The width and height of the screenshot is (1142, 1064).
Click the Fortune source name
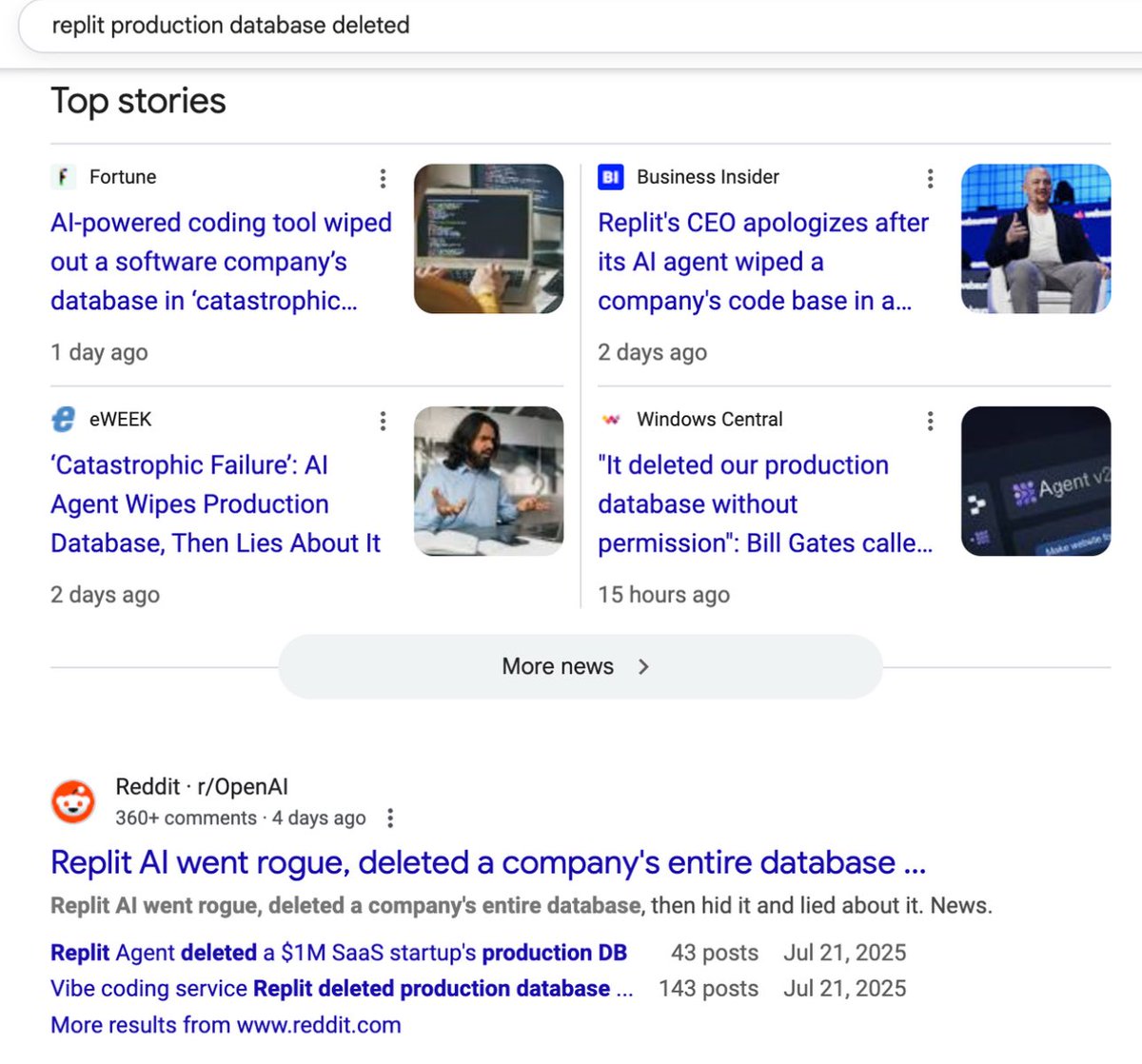tap(123, 177)
